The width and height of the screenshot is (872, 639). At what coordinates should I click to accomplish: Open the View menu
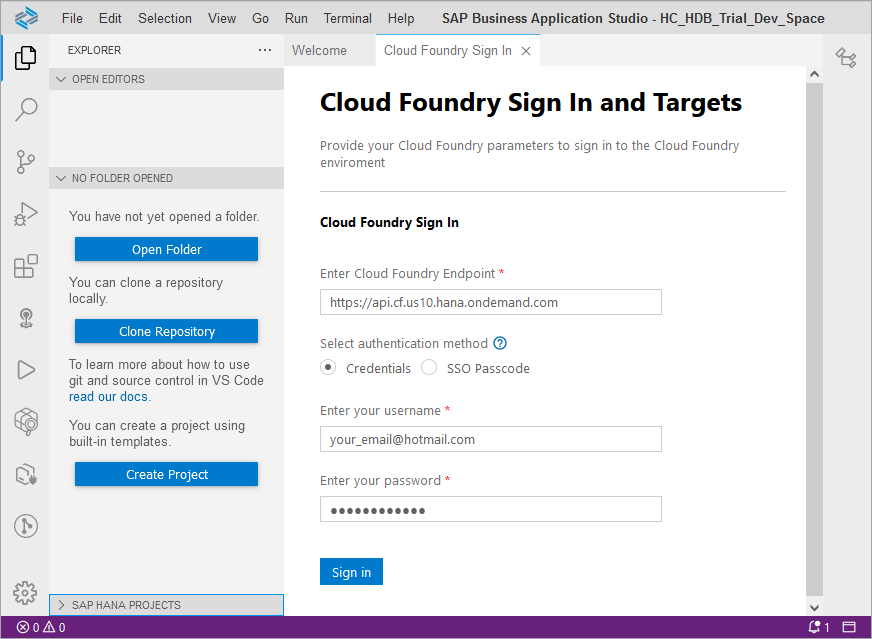click(222, 18)
